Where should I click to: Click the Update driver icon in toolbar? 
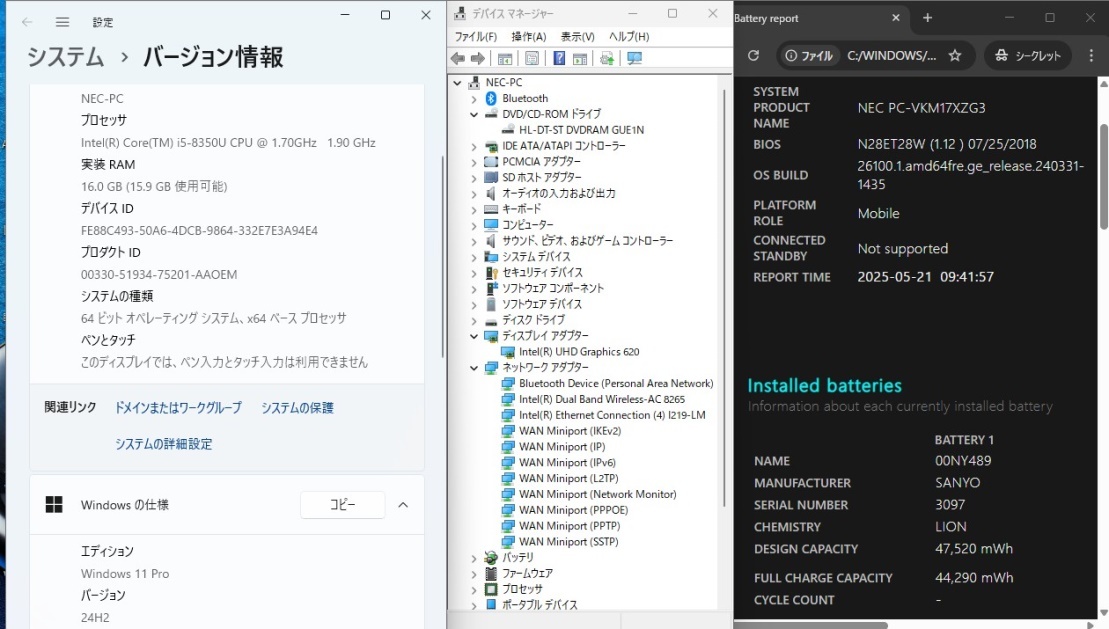tap(607, 59)
